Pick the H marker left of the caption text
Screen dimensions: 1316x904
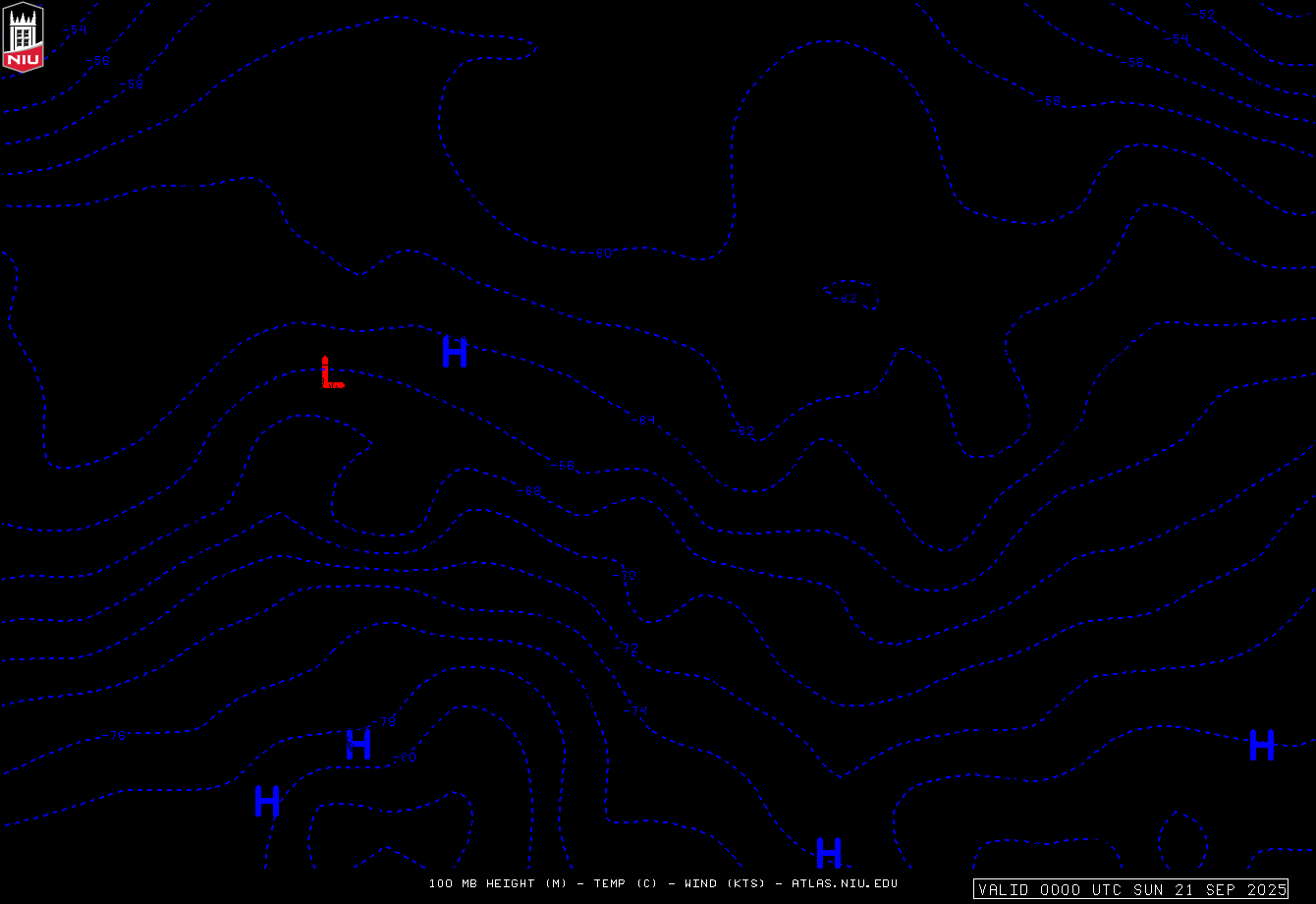pyautogui.click(x=267, y=801)
